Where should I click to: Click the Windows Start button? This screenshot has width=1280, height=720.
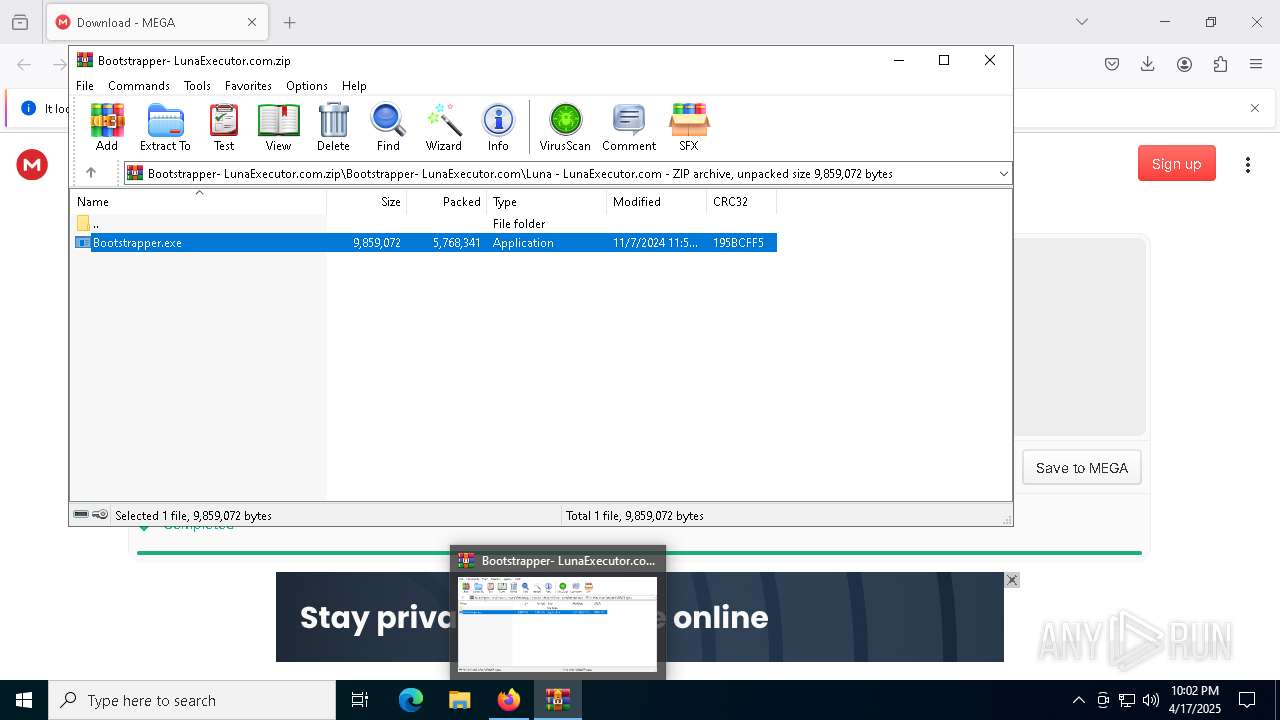click(x=24, y=700)
